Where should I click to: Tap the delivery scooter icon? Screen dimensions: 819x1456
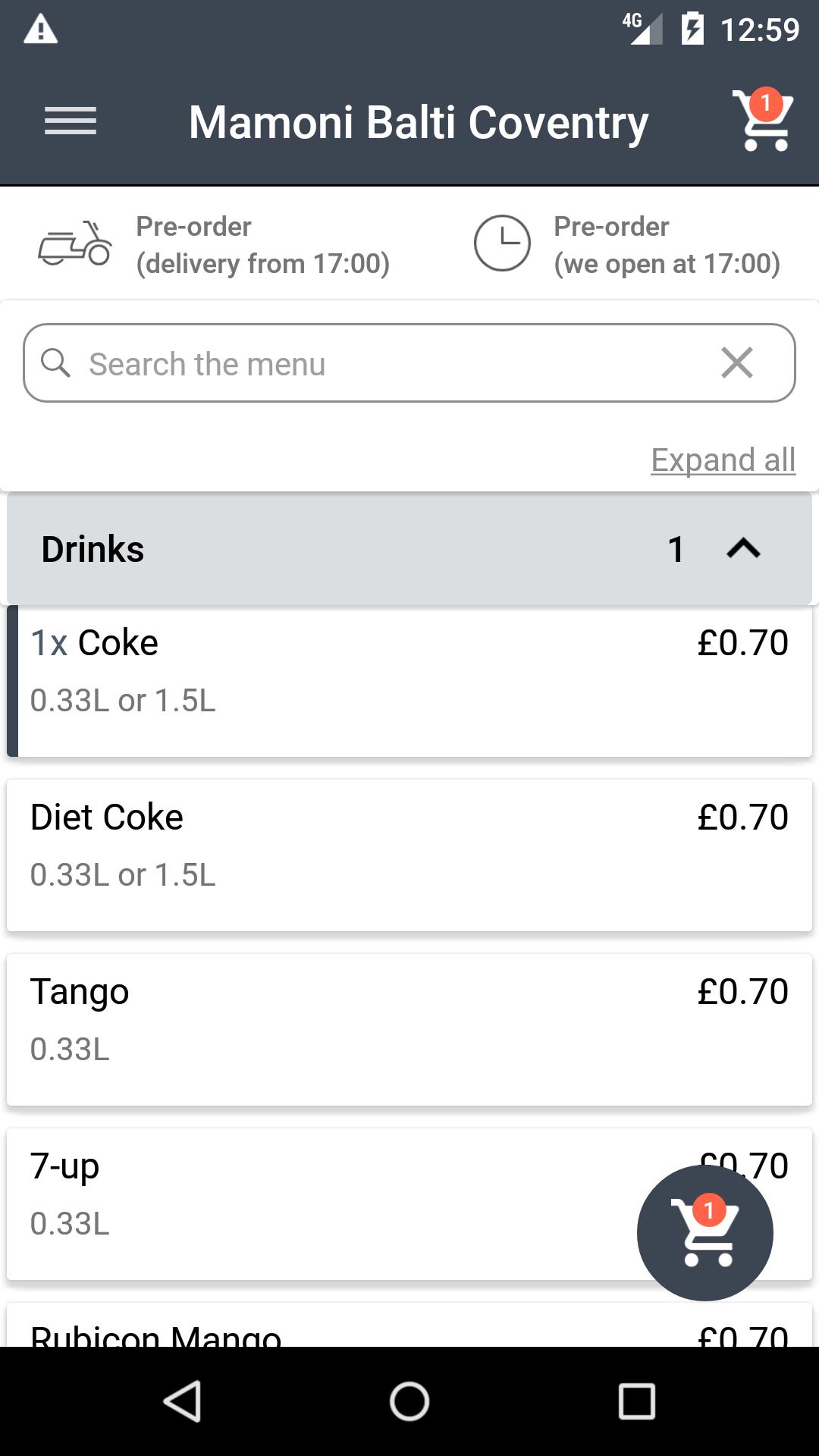tap(75, 244)
